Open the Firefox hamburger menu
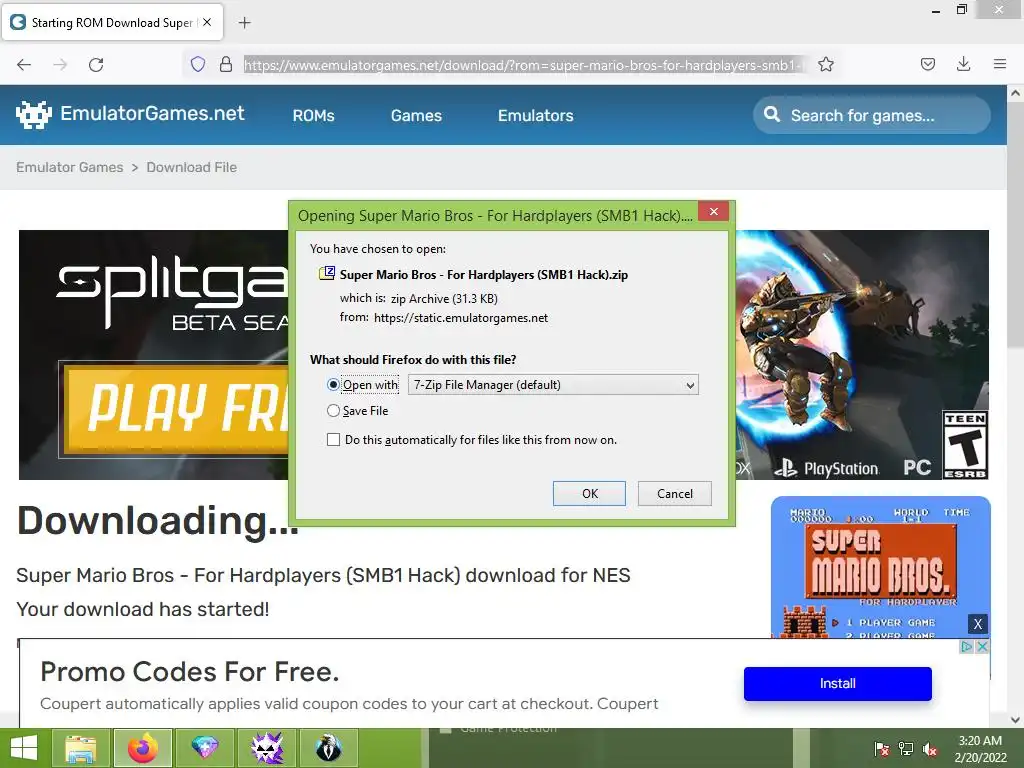Viewport: 1024px width, 768px height. [x=1000, y=64]
